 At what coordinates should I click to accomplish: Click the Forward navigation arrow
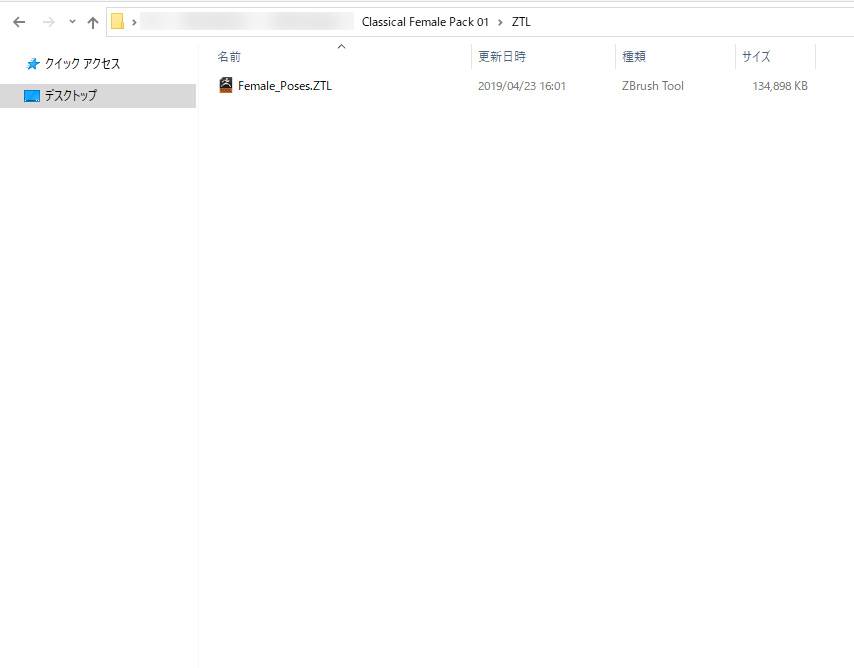(x=48, y=22)
